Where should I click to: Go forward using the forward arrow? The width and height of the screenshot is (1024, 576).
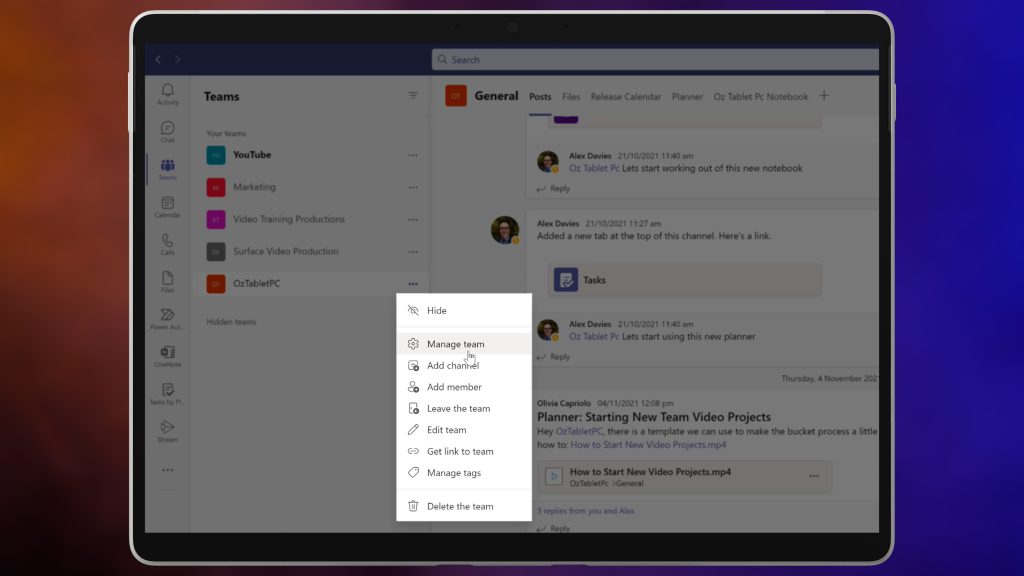(177, 59)
